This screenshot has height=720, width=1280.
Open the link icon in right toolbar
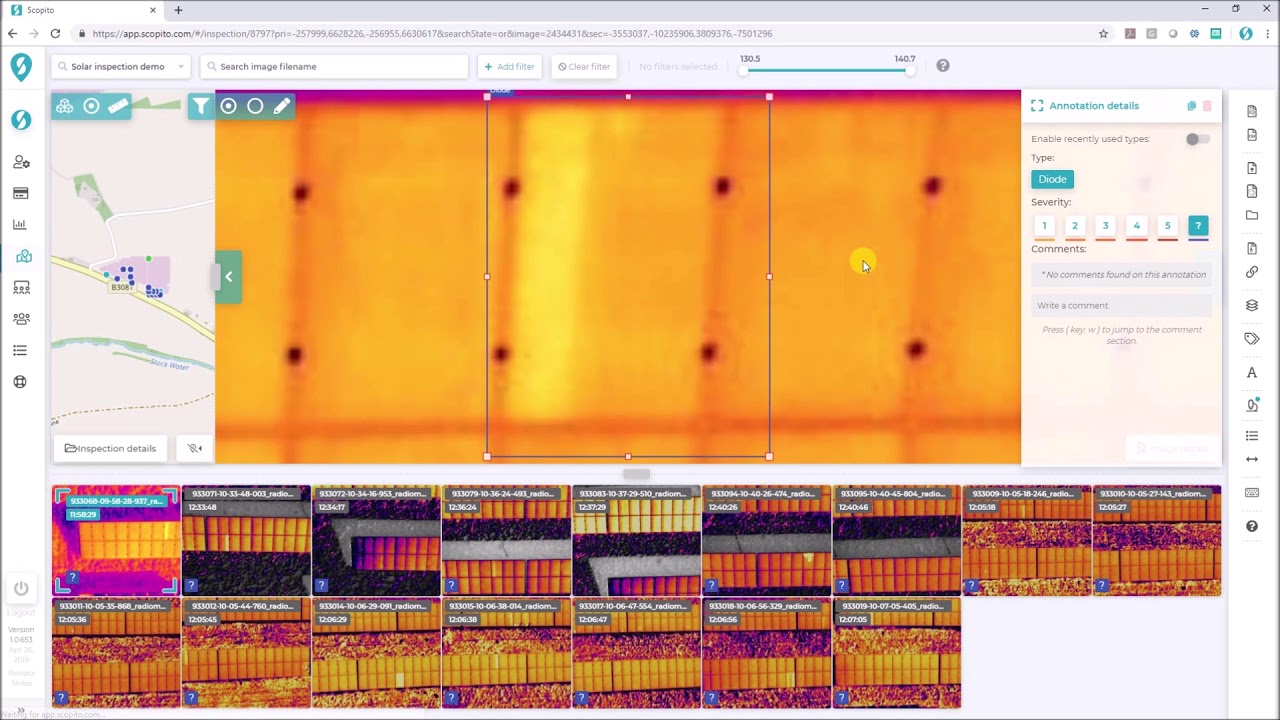(1252, 272)
